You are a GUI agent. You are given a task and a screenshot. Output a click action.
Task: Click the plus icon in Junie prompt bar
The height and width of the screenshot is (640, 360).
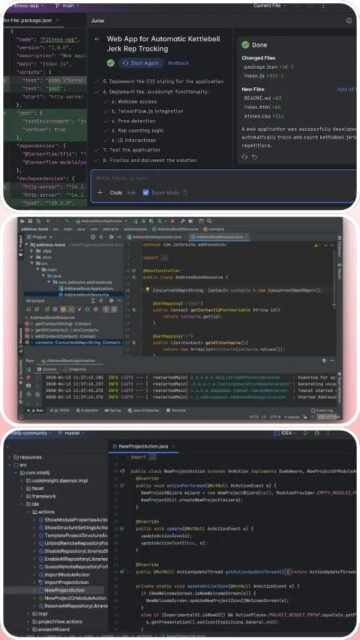point(100,193)
